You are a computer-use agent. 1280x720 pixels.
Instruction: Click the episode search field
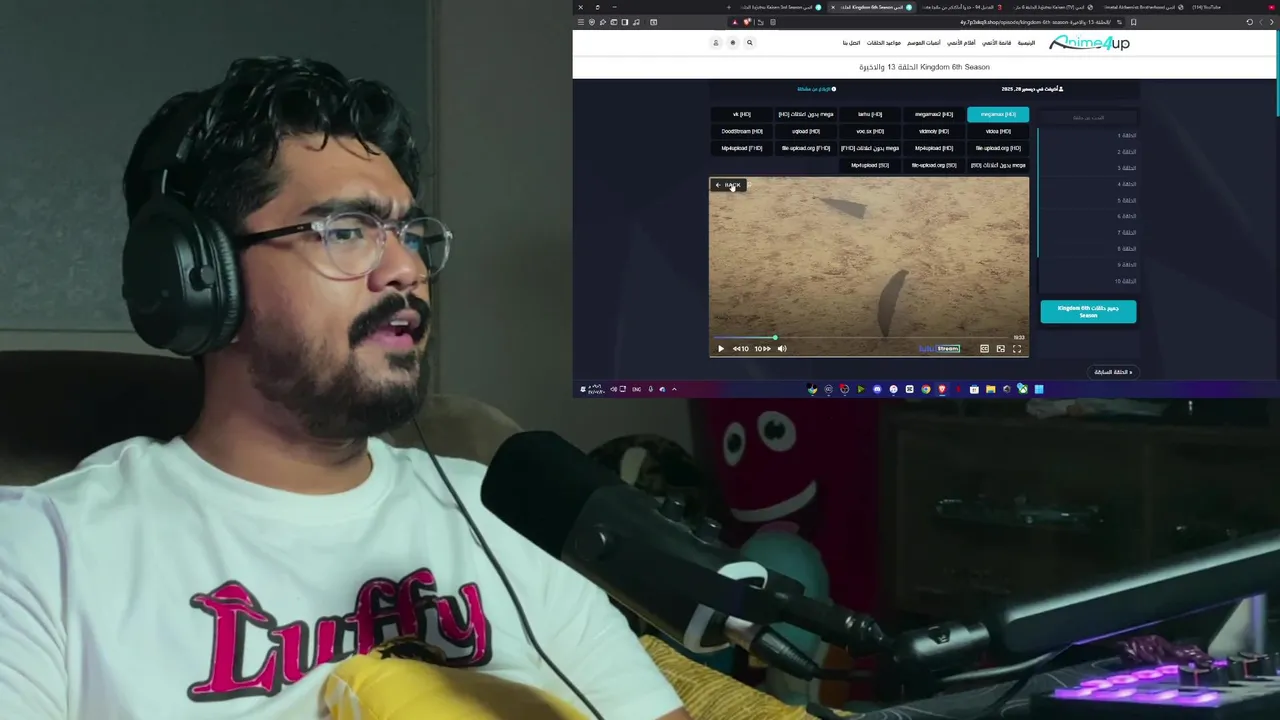(x=1088, y=117)
